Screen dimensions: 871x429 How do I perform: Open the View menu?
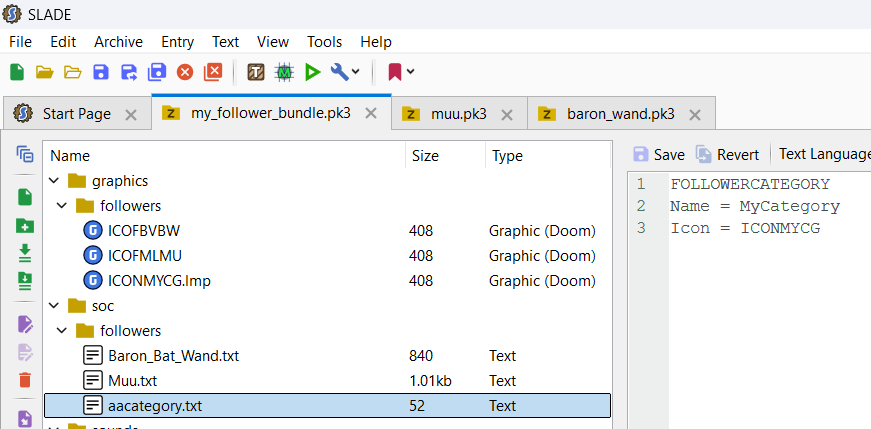point(273,42)
